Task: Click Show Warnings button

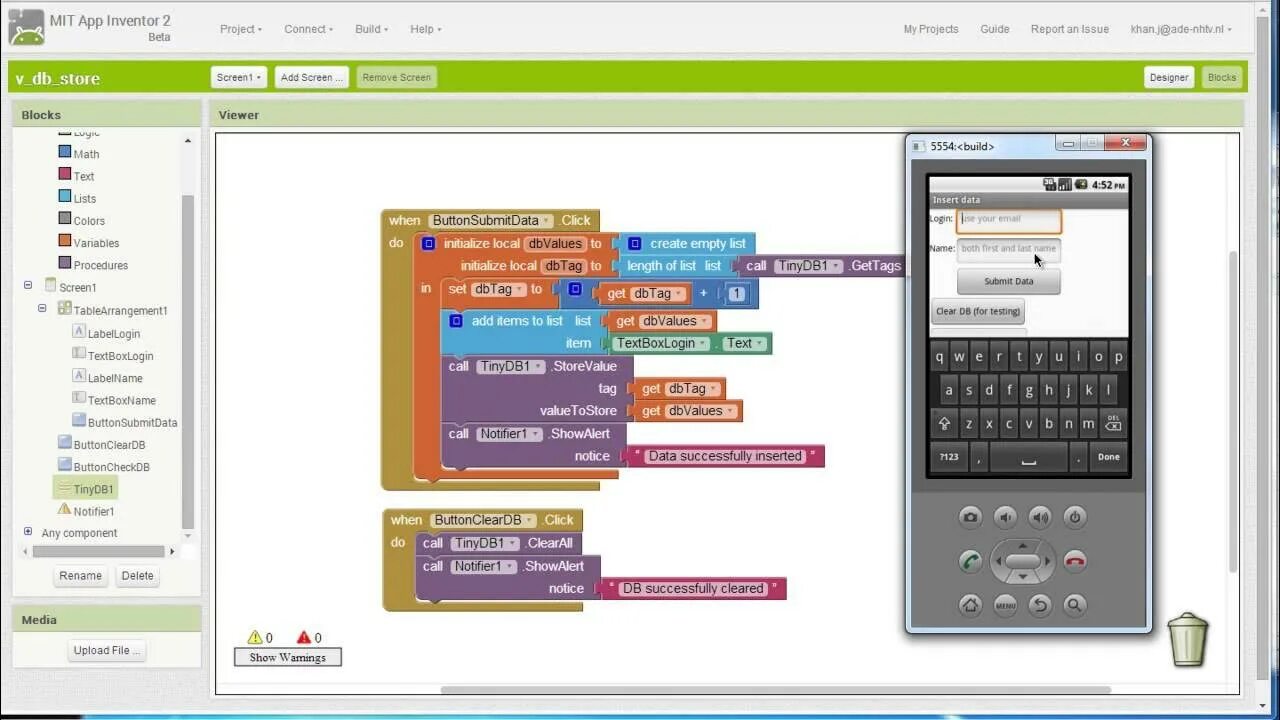Action: [x=288, y=657]
